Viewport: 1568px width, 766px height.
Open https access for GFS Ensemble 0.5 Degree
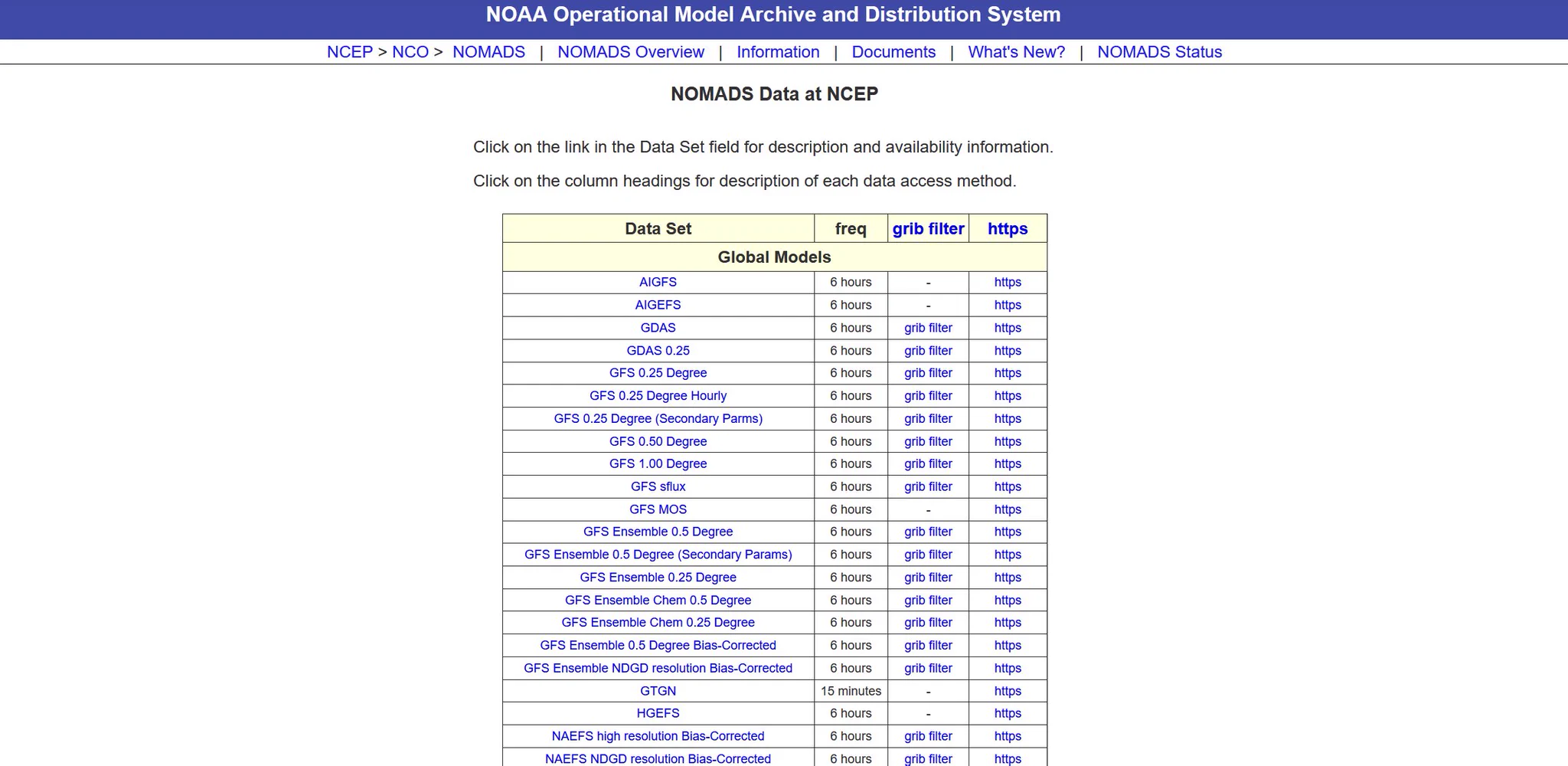click(1008, 532)
